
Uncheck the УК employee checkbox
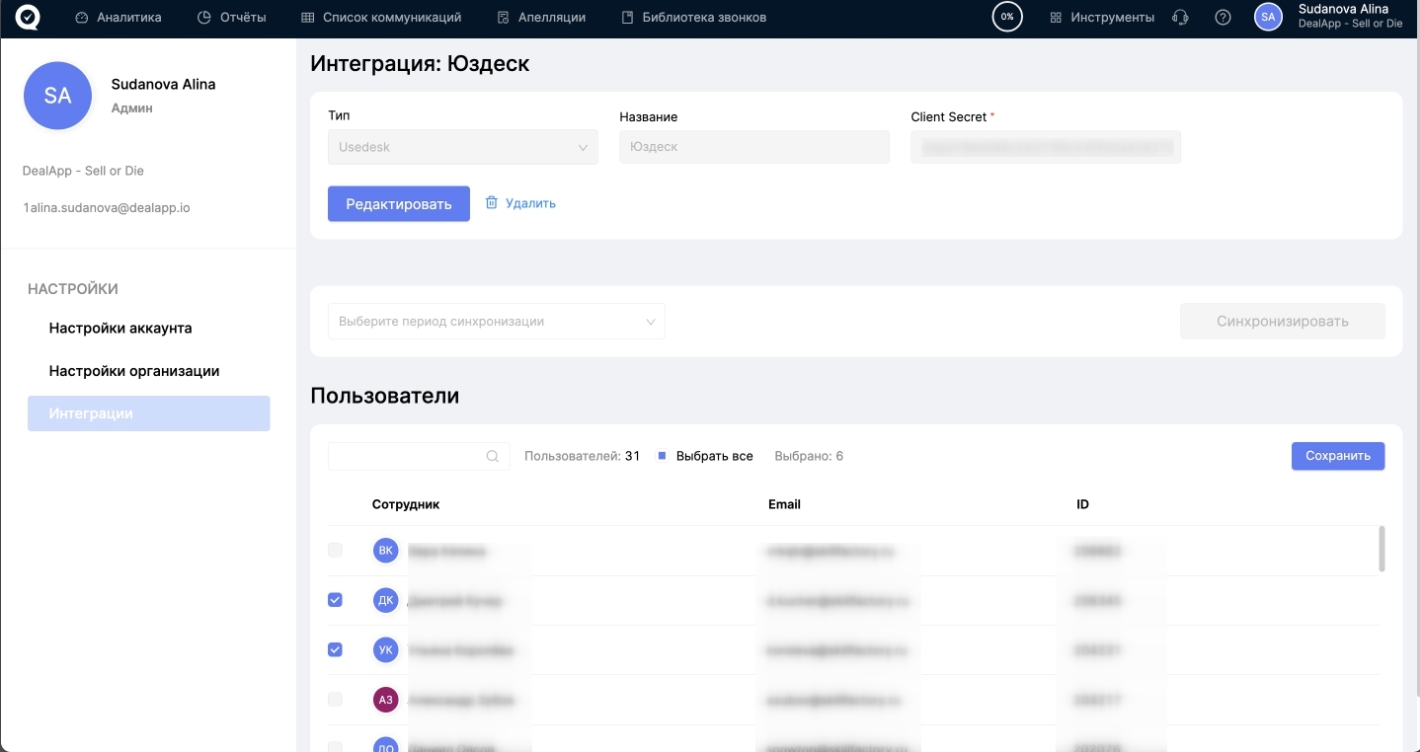tap(335, 650)
